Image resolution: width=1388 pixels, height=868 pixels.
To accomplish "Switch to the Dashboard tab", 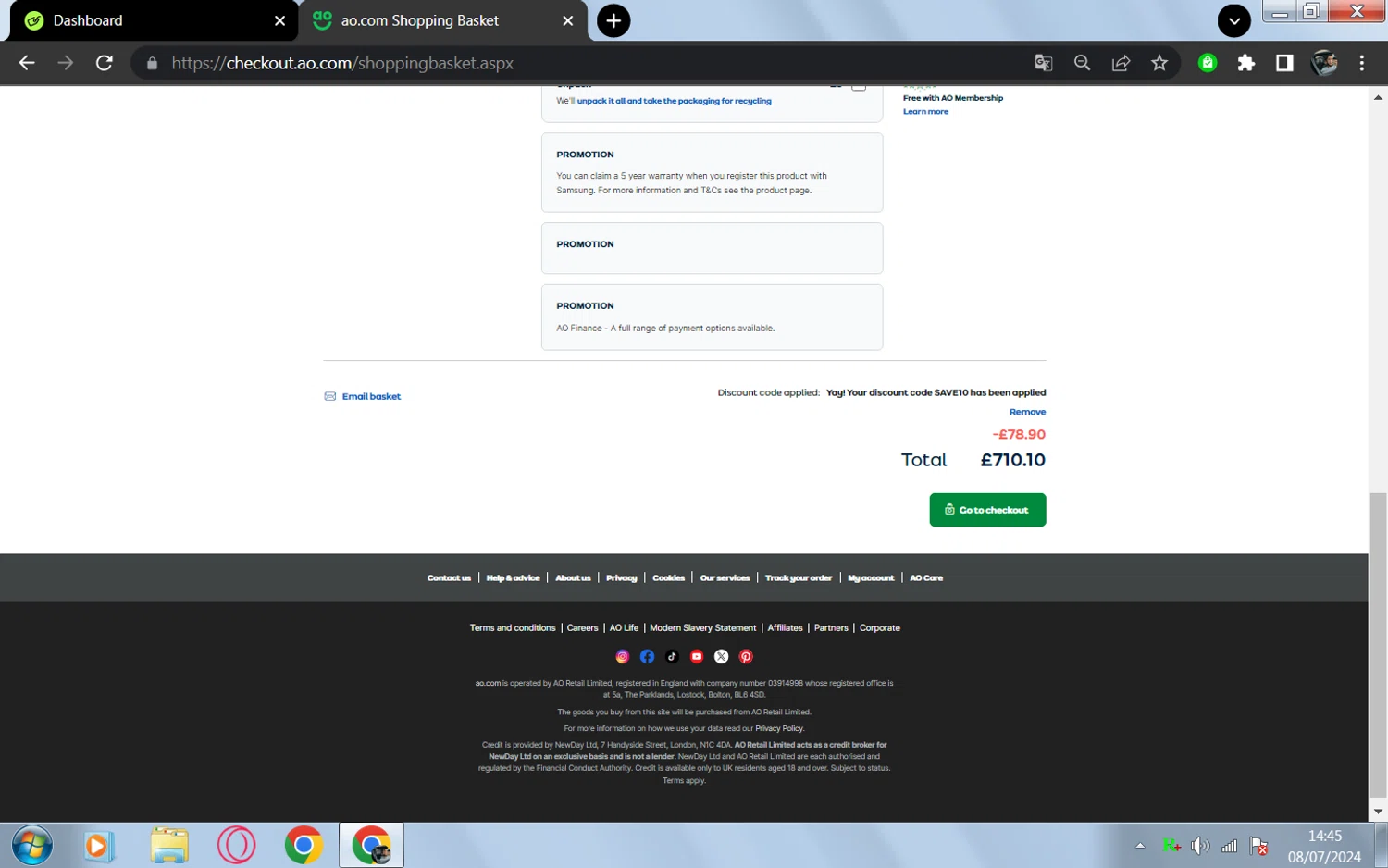I will point(155,20).
